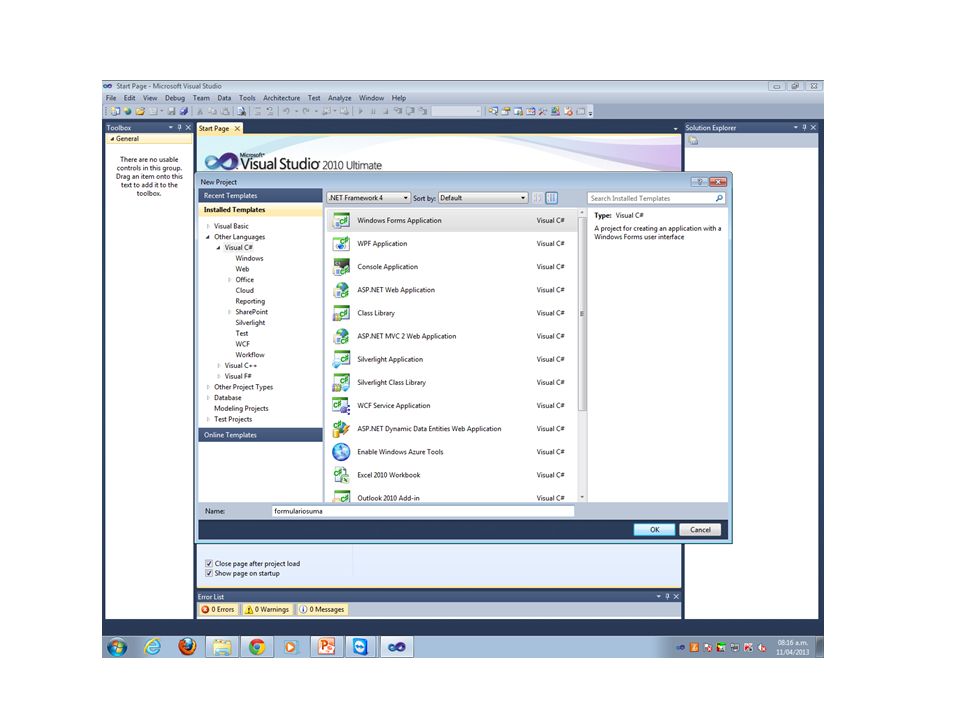
Task: Click the Open File toolbar icon
Action: (x=140, y=111)
